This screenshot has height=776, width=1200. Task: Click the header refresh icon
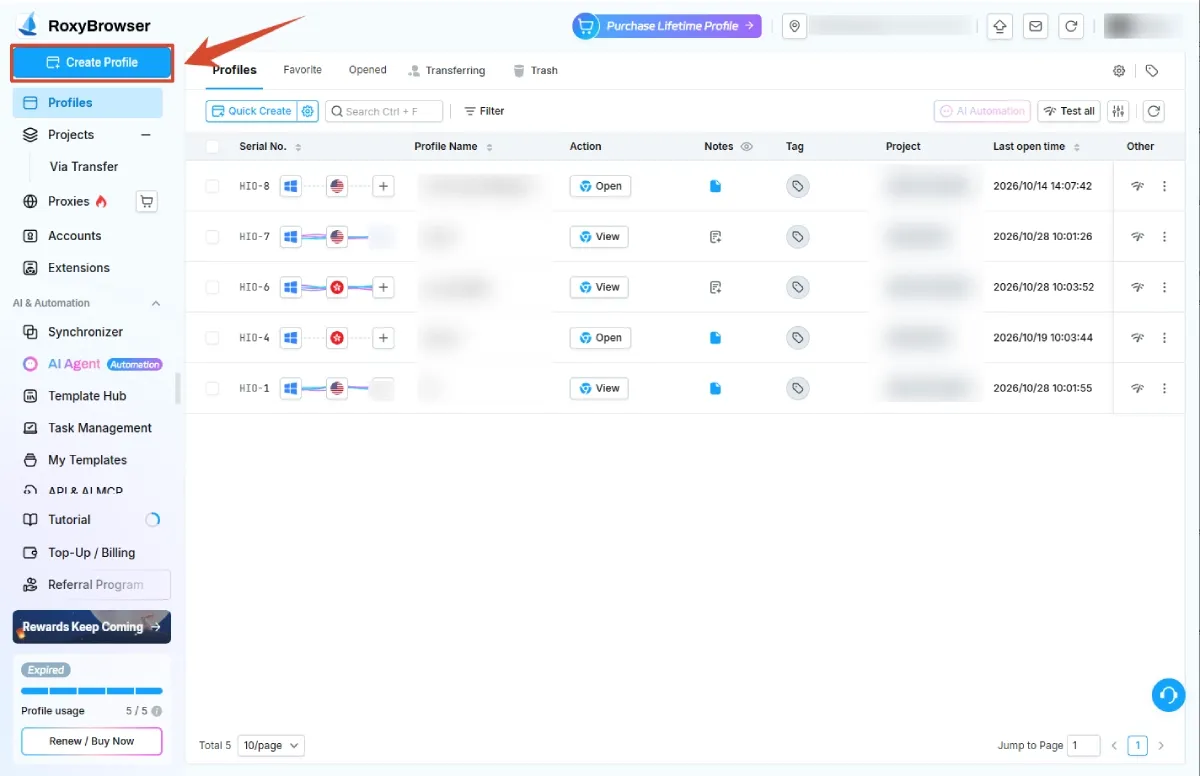tap(1071, 27)
